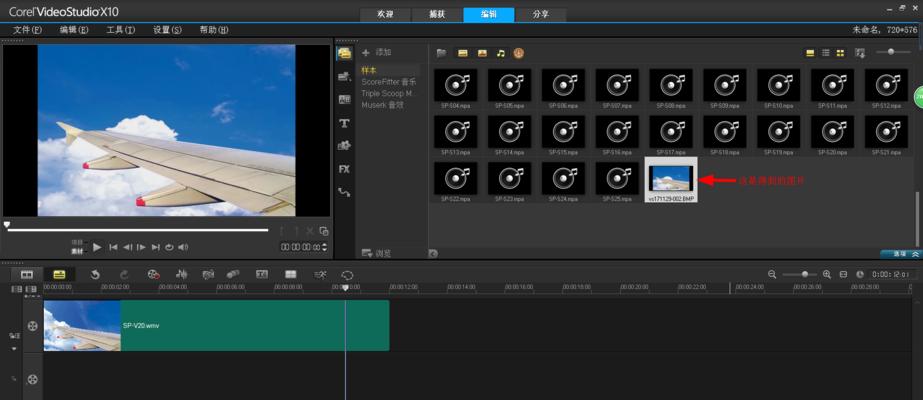
Task: Select the vs171129-002.BMP thumbnail
Action: click(671, 181)
